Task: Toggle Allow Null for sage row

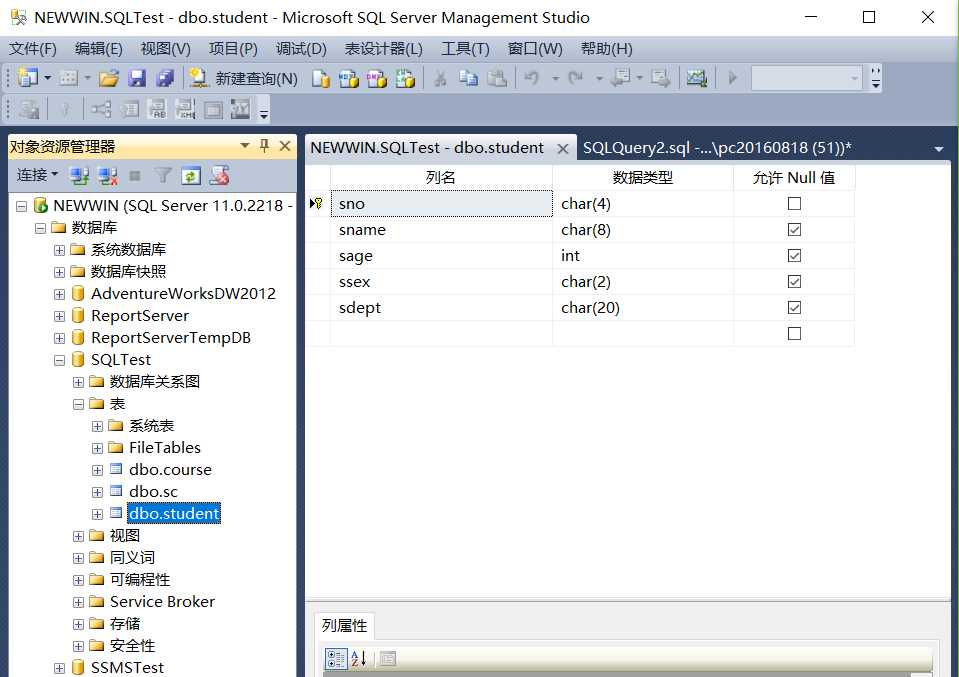Action: coord(794,256)
